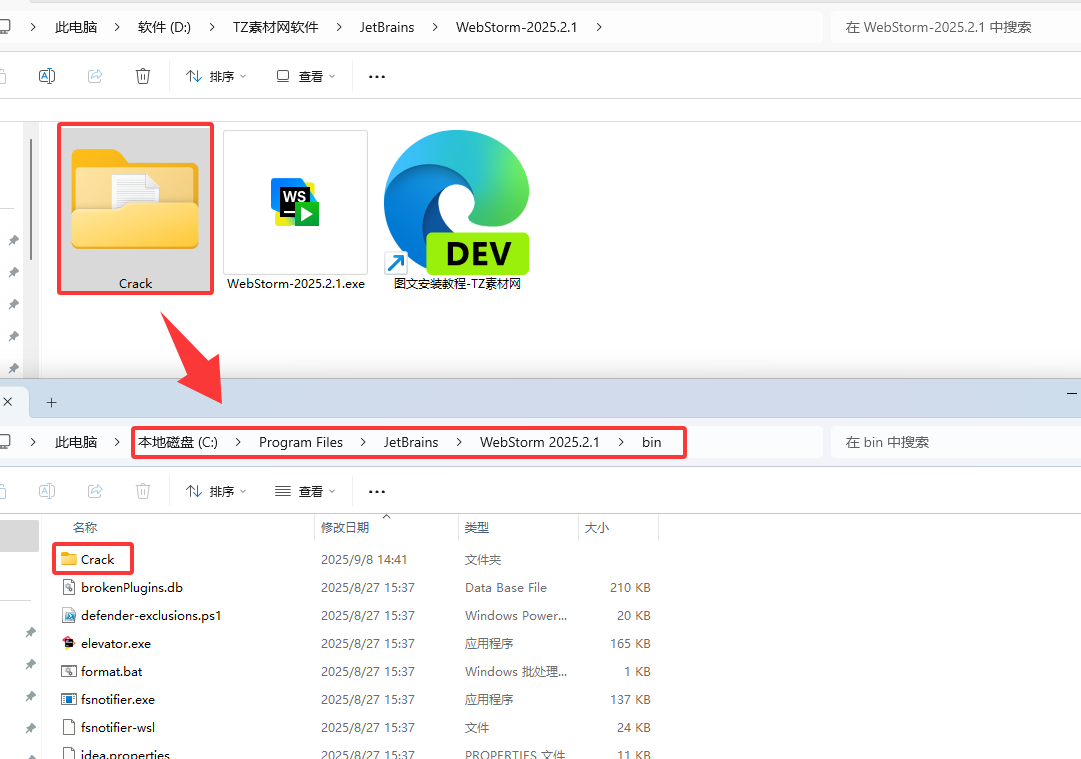
Task: Click delete trash icon in lower window toolbar
Action: [143, 491]
